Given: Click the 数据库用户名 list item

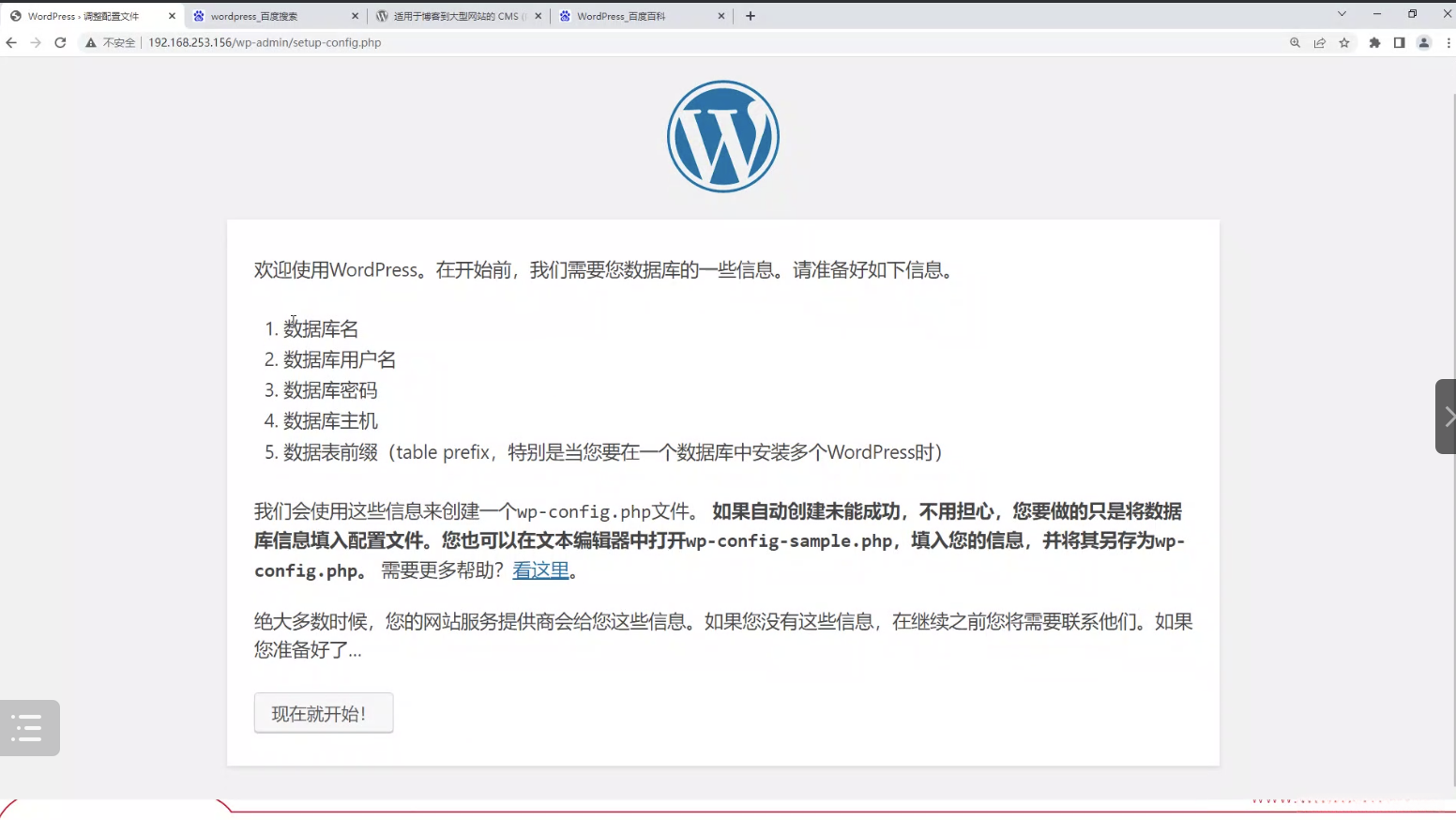Looking at the screenshot, I should tap(340, 360).
